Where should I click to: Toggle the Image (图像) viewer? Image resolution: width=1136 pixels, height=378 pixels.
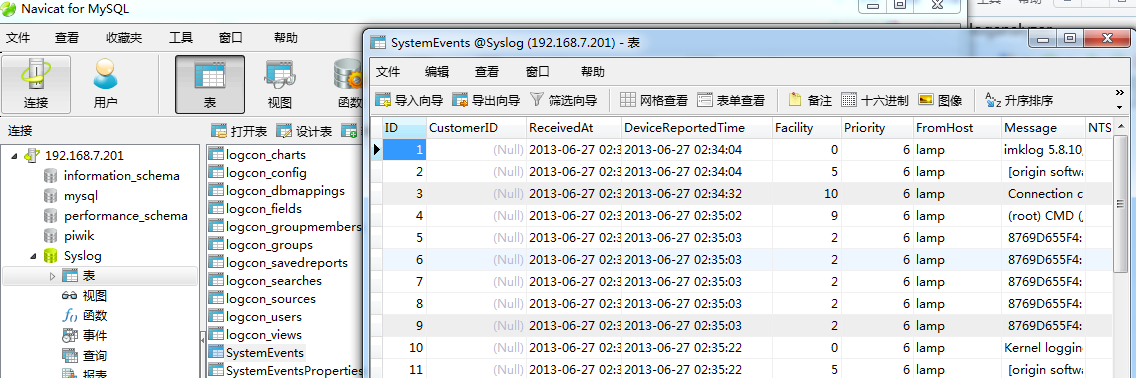tap(940, 100)
